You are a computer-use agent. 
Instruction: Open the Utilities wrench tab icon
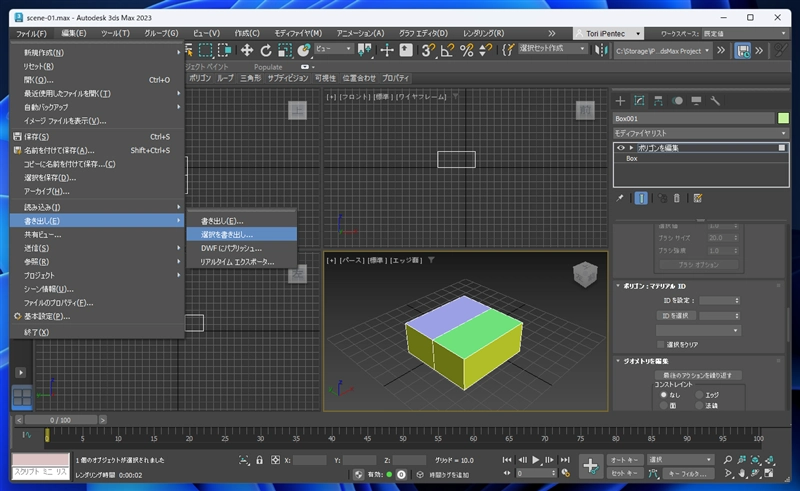pyautogui.click(x=715, y=101)
